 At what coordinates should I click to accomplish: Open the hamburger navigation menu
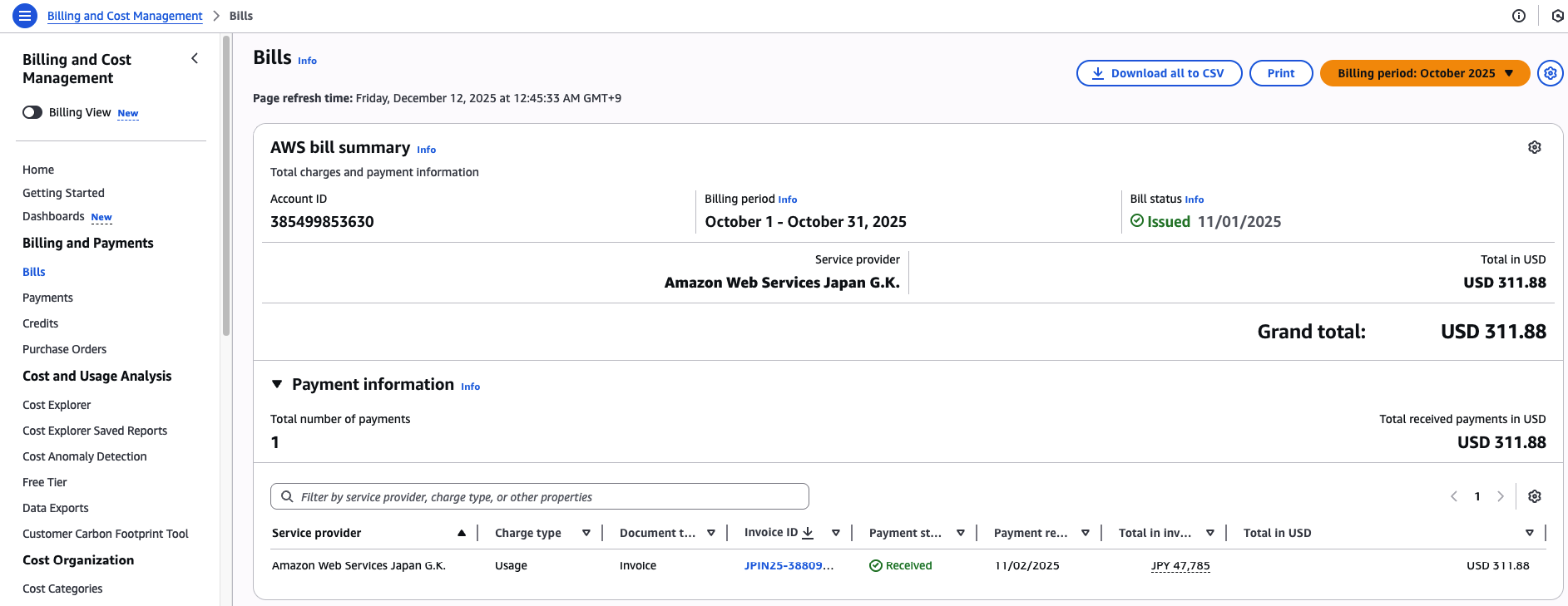(x=25, y=16)
